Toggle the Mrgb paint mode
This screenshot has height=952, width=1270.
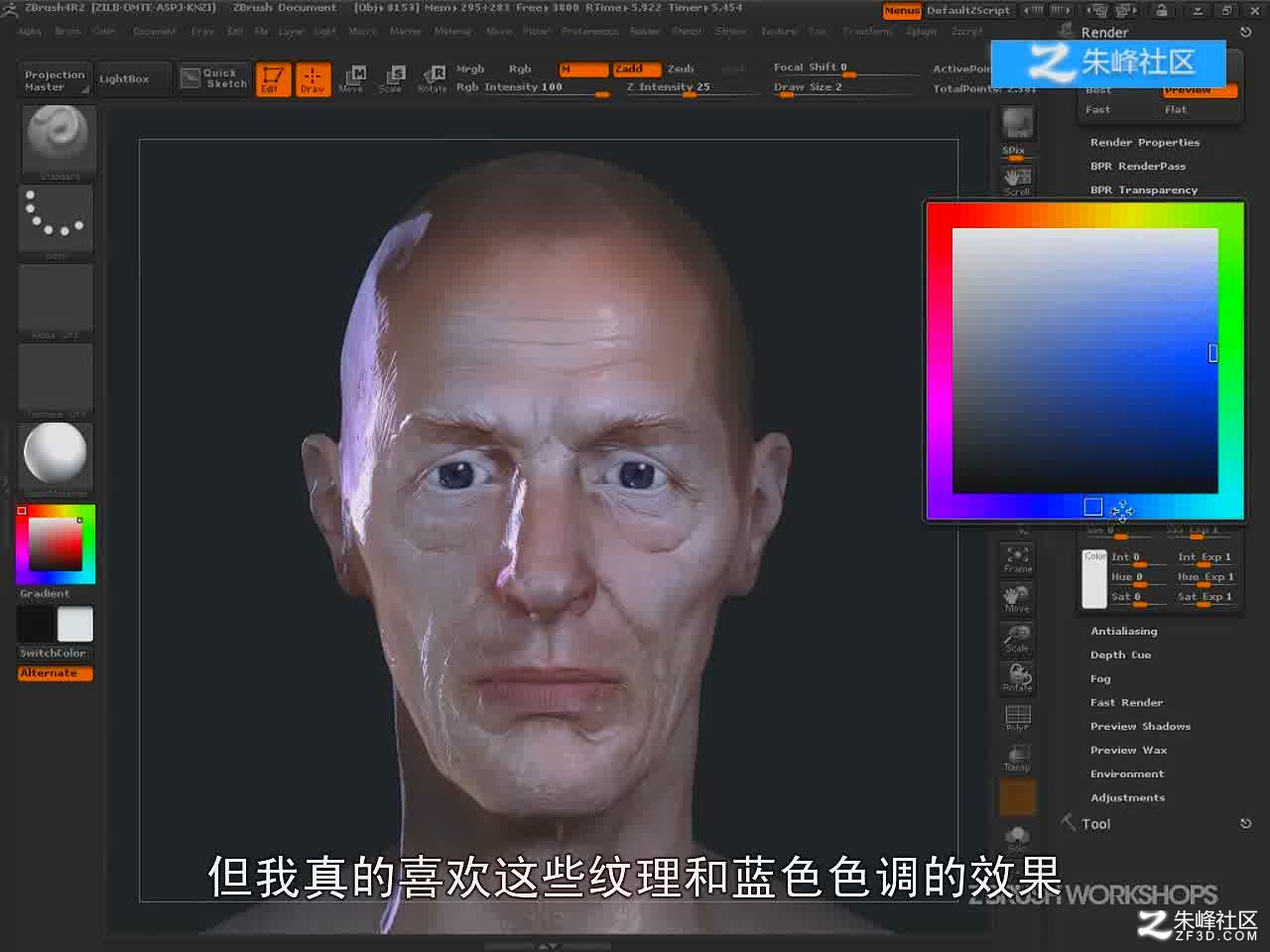(x=470, y=69)
